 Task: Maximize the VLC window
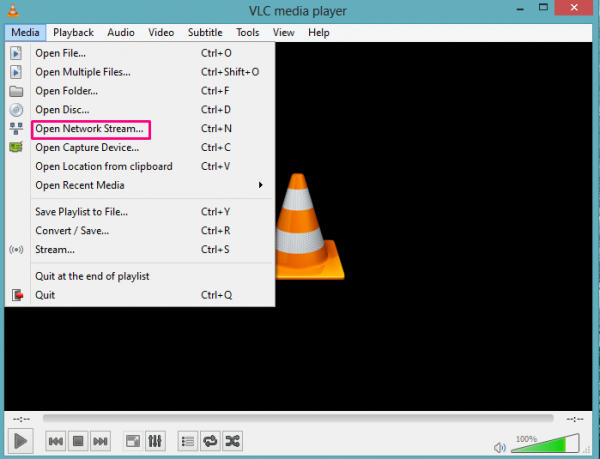pos(543,8)
